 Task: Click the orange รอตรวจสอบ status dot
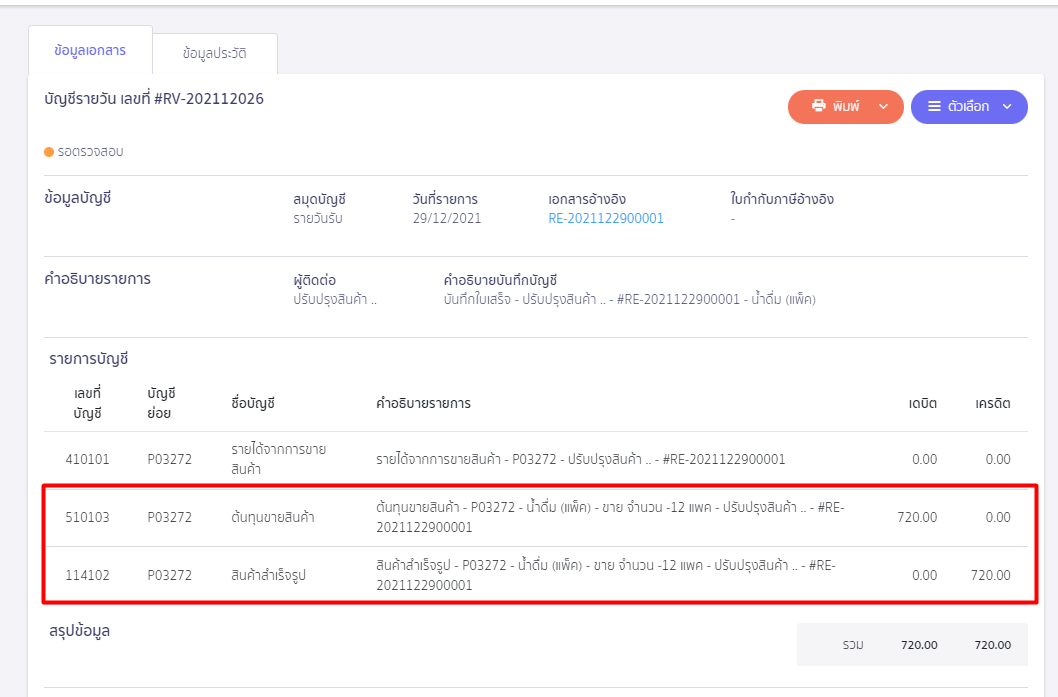tap(49, 152)
